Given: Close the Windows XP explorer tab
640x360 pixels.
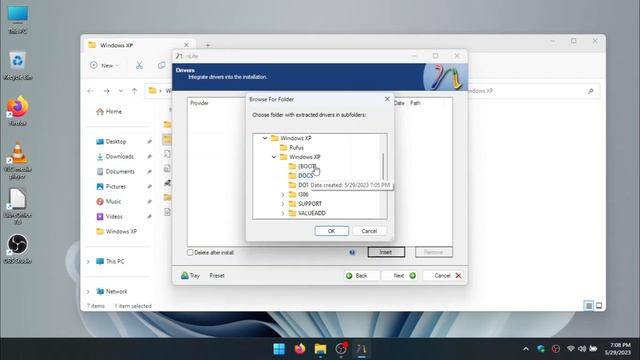Looking at the screenshot, I should tap(187, 45).
